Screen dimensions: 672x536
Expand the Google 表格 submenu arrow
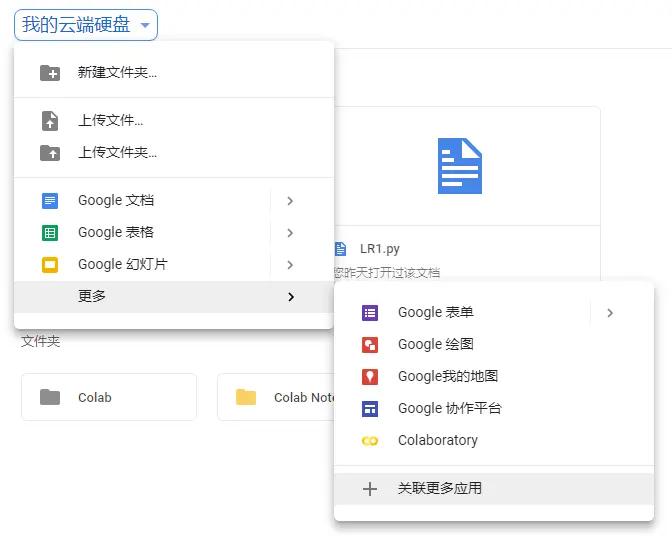coord(290,233)
